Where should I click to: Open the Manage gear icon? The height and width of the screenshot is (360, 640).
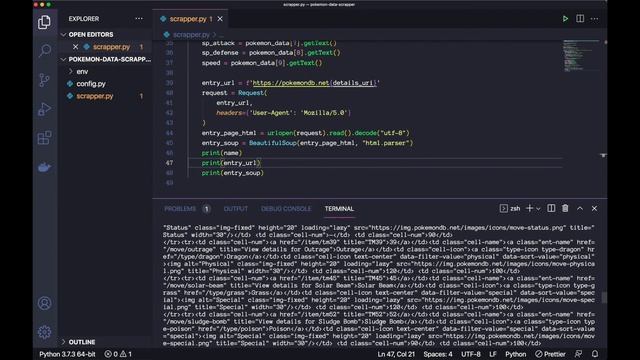click(44, 332)
